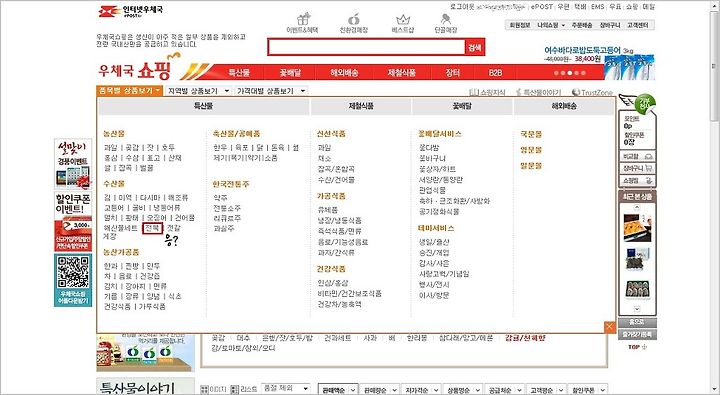Open the 할인쿠폰 이벤트 banner
The image size is (720, 395).
pos(73,222)
